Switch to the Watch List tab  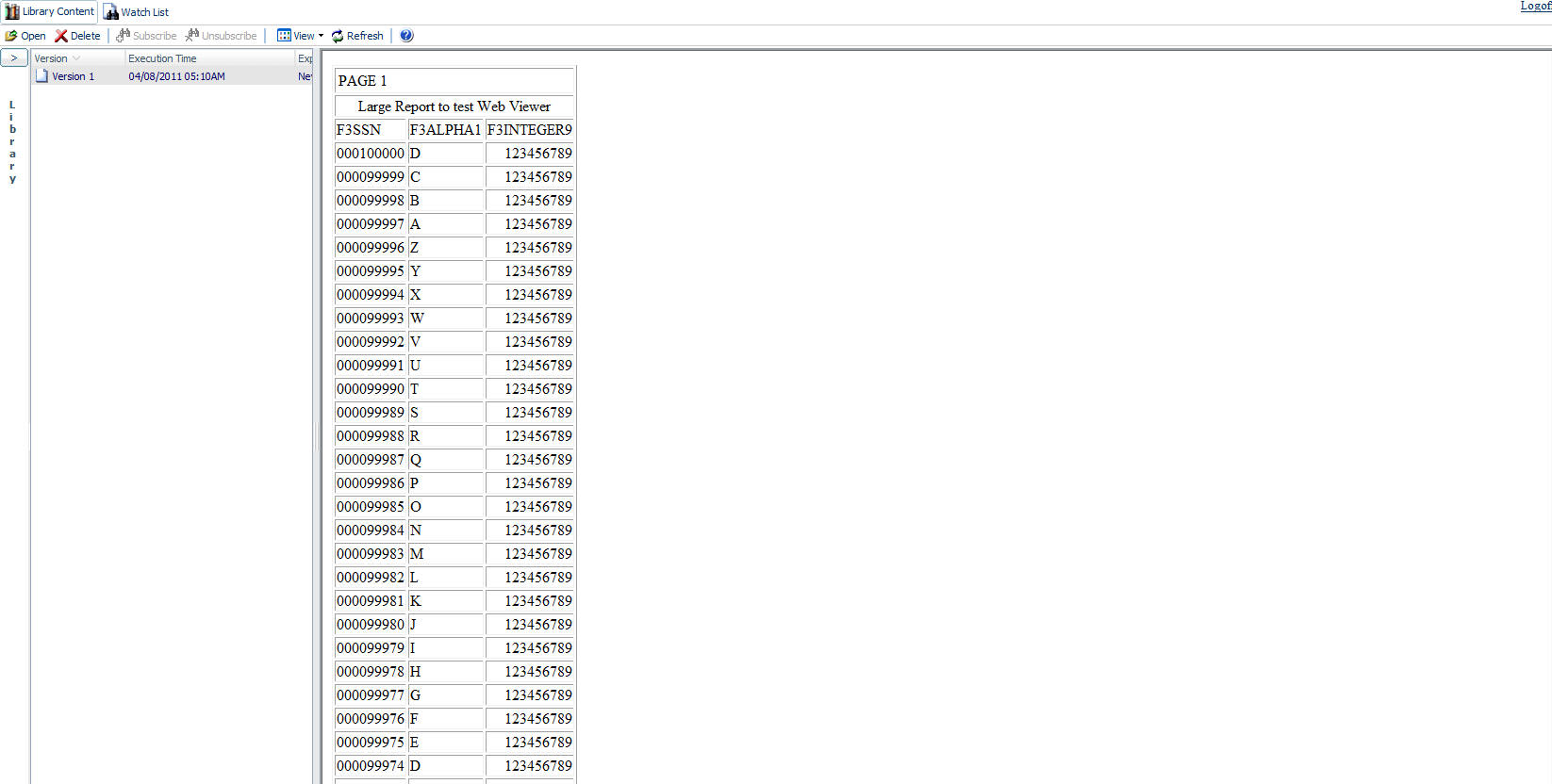137,12
